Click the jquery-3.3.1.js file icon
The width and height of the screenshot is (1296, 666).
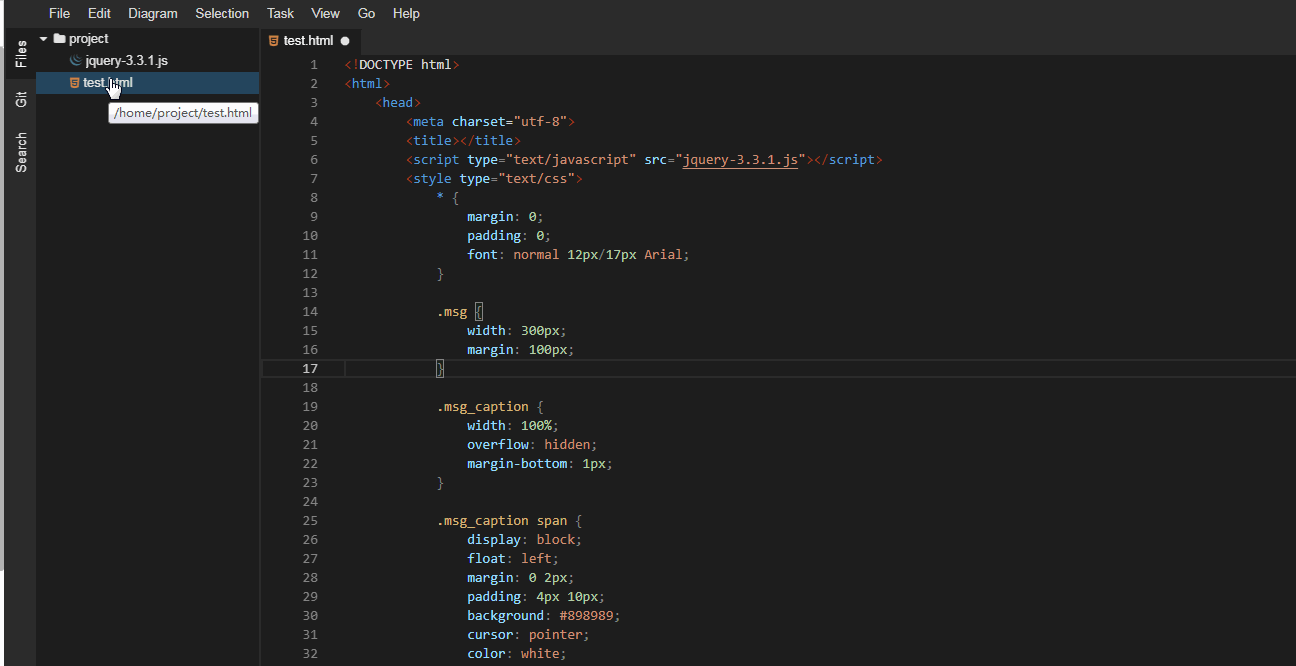[75, 61]
